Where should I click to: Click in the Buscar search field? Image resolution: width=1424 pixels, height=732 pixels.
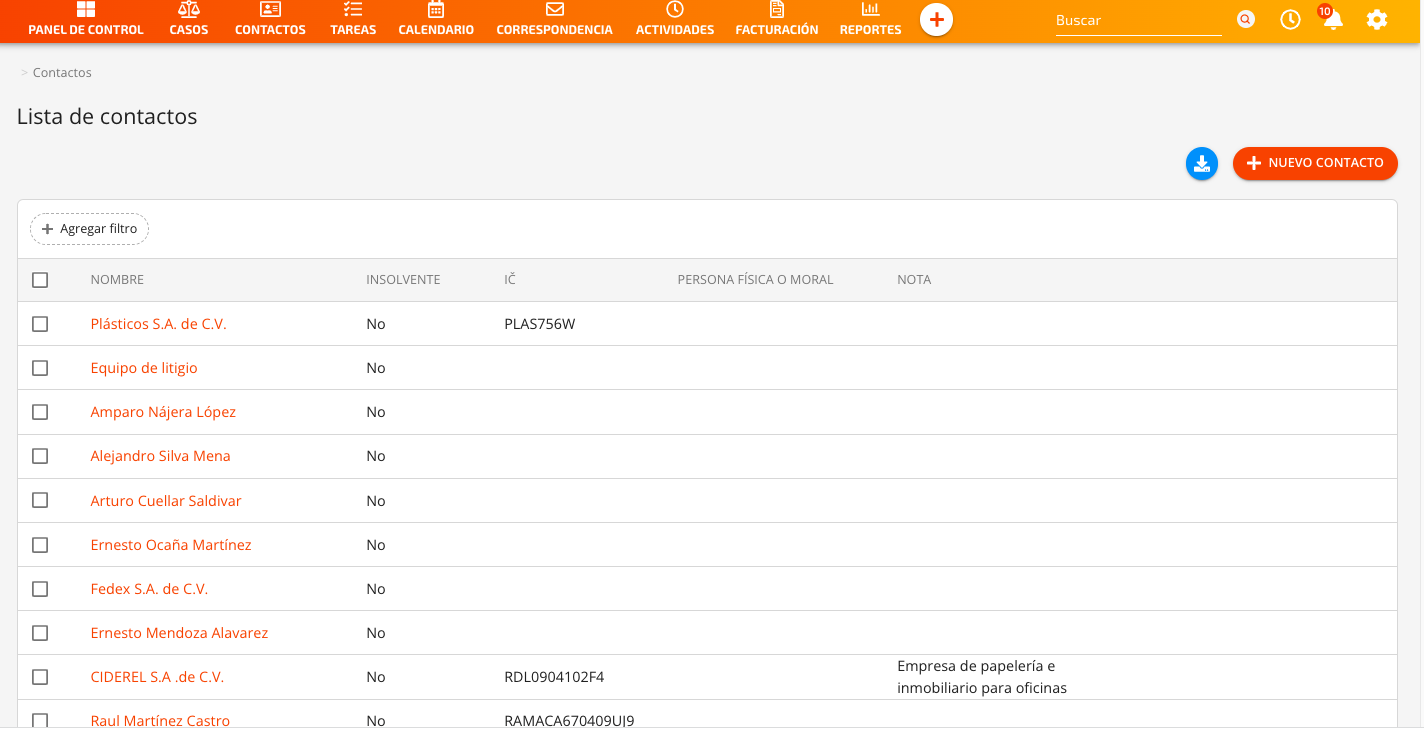click(x=1139, y=20)
